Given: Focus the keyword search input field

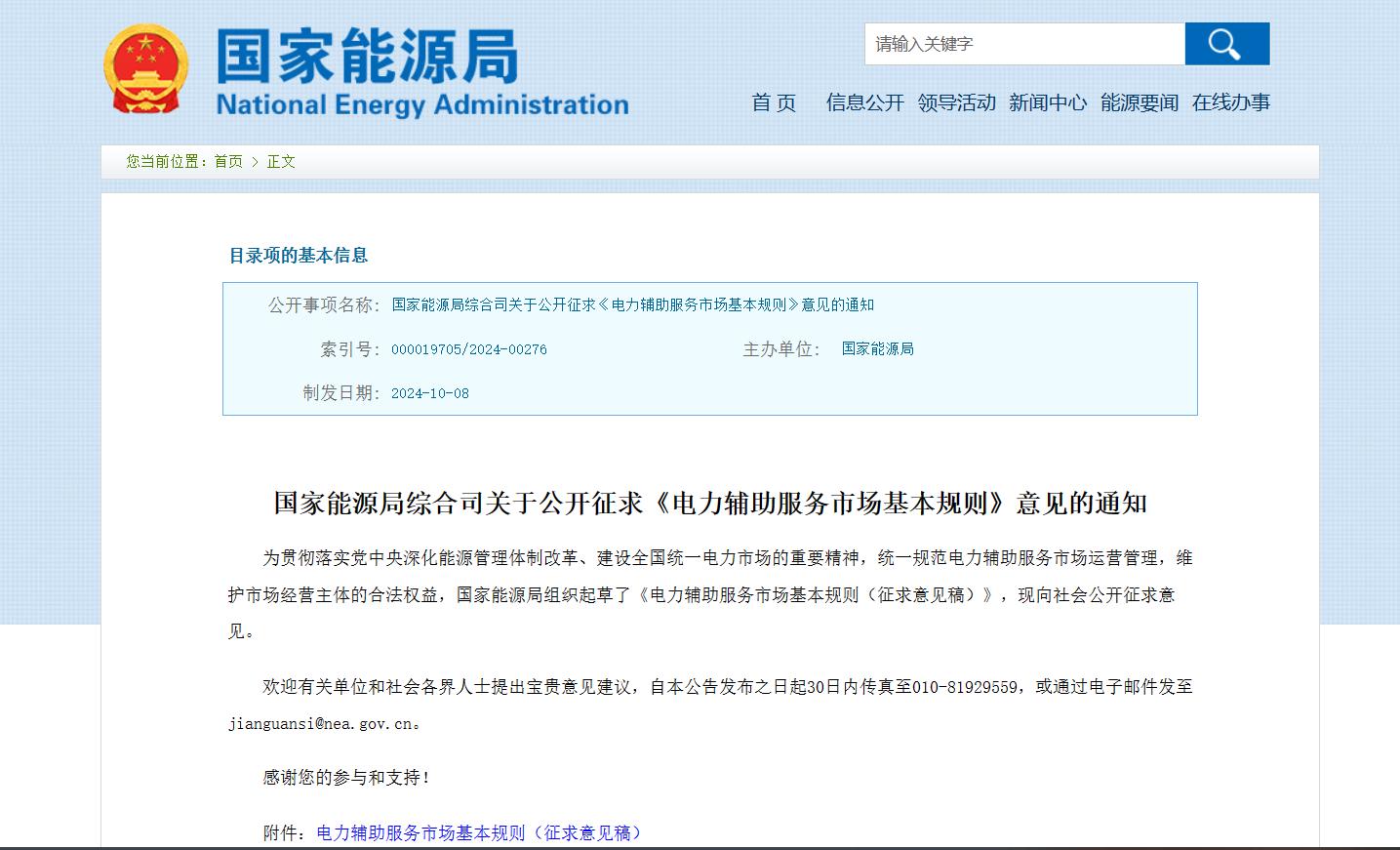Looking at the screenshot, I should [x=1024, y=44].
